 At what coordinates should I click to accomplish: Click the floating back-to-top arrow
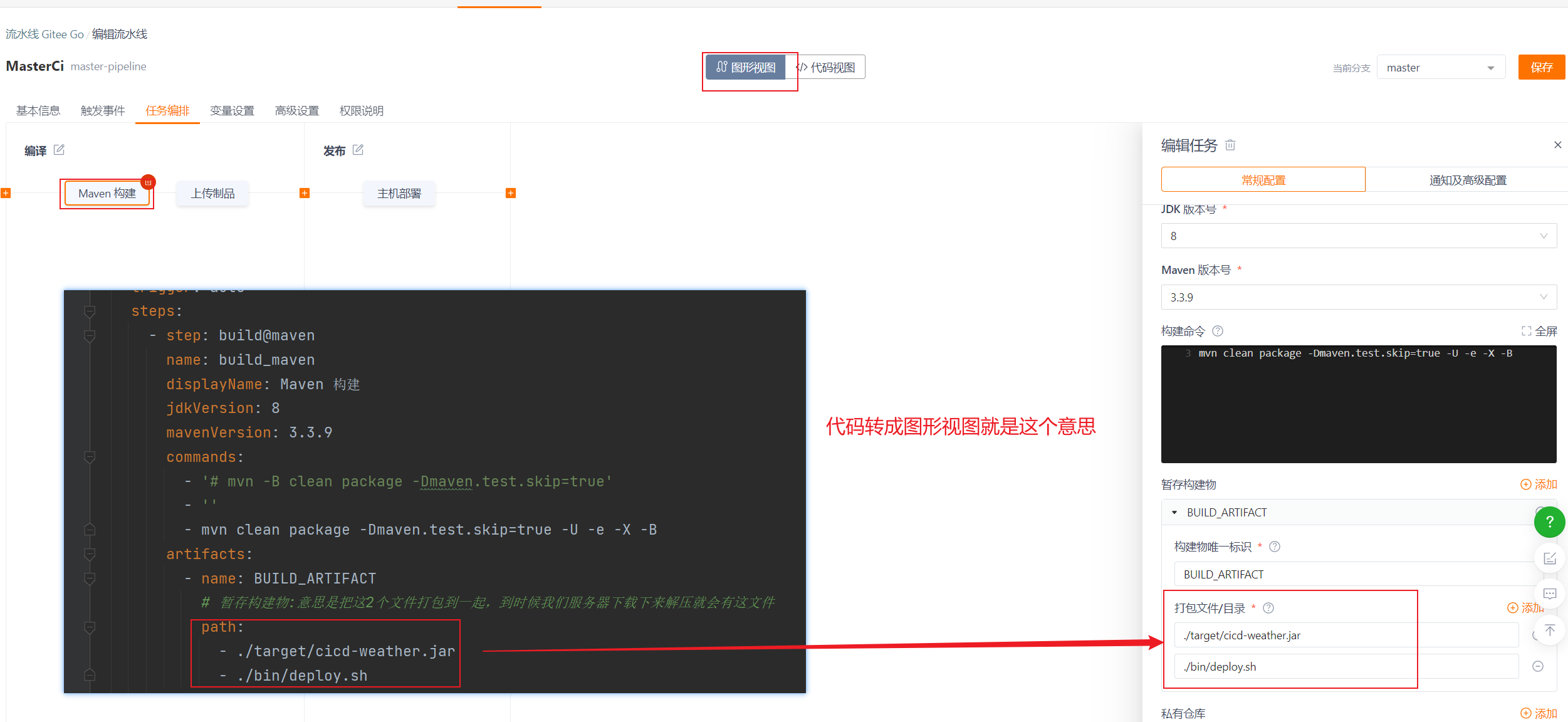(x=1550, y=630)
